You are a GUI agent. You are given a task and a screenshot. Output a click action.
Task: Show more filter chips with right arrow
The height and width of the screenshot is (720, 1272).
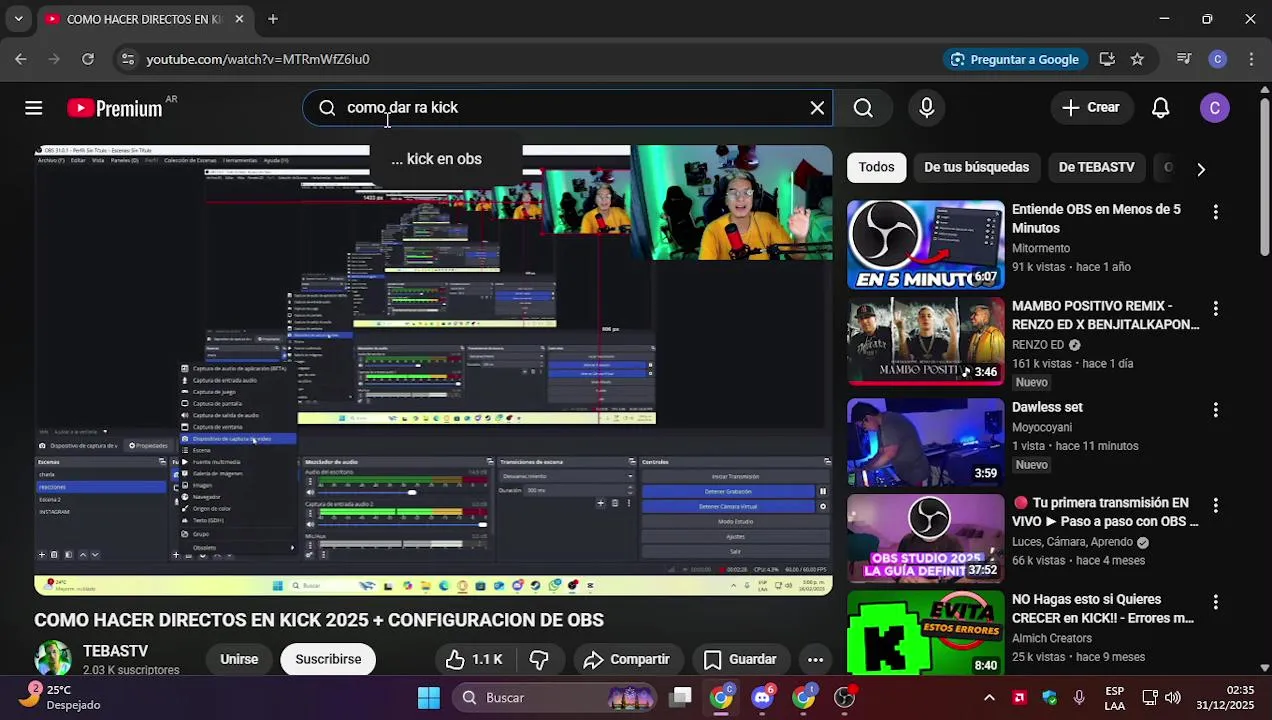(x=1201, y=169)
